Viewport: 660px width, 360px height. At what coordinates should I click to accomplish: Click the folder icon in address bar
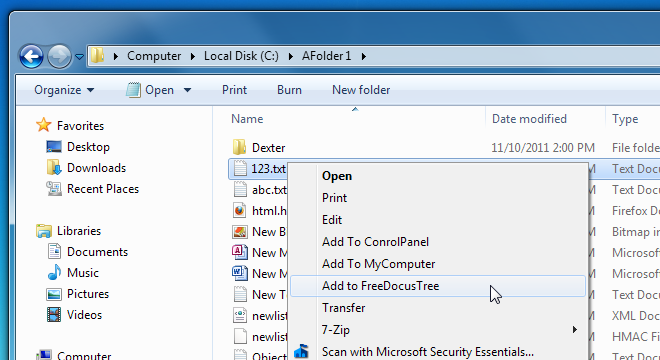(98, 56)
